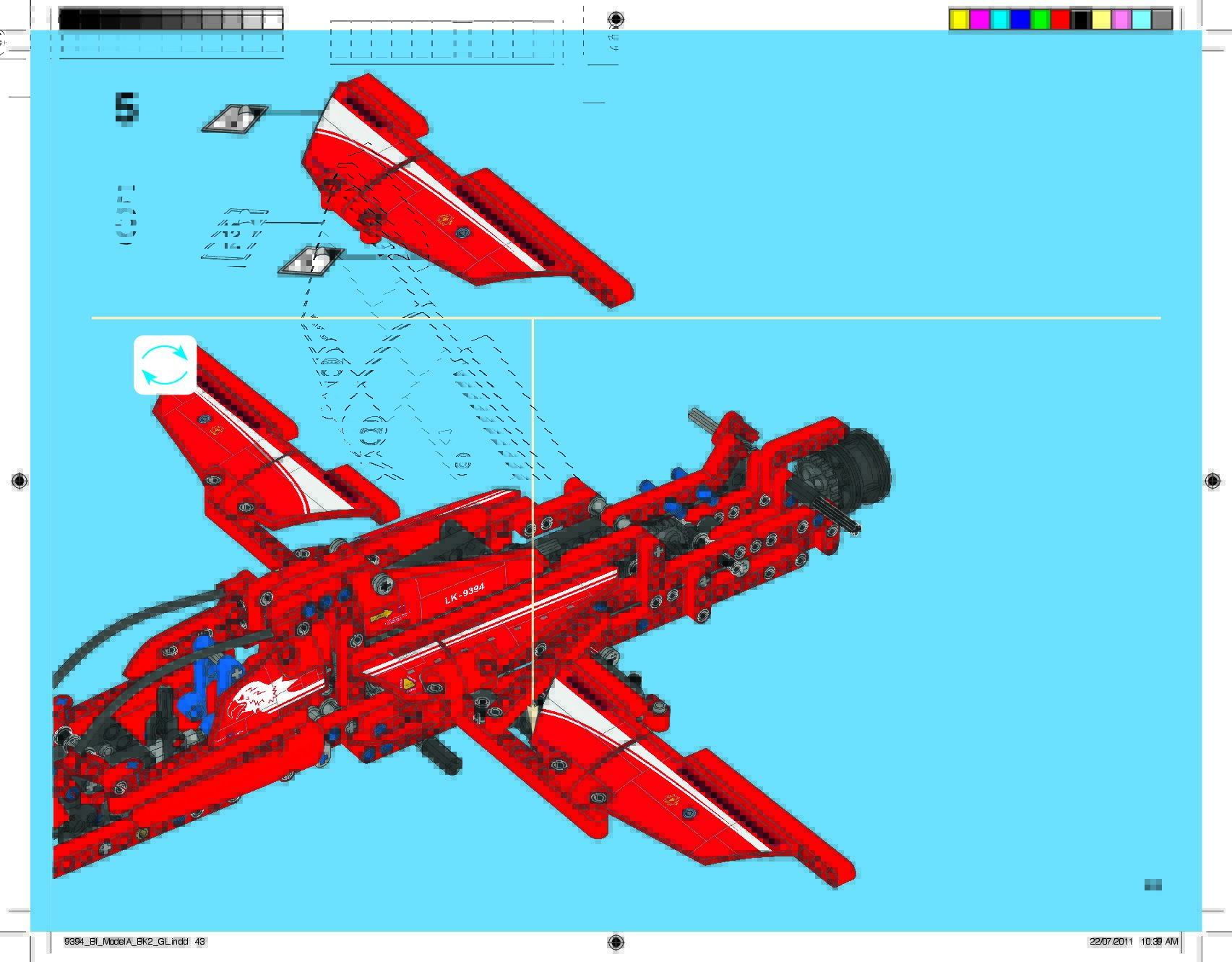Image resolution: width=1232 pixels, height=962 pixels.
Task: Click the bottom center registration crosshair mark
Action: click(616, 941)
